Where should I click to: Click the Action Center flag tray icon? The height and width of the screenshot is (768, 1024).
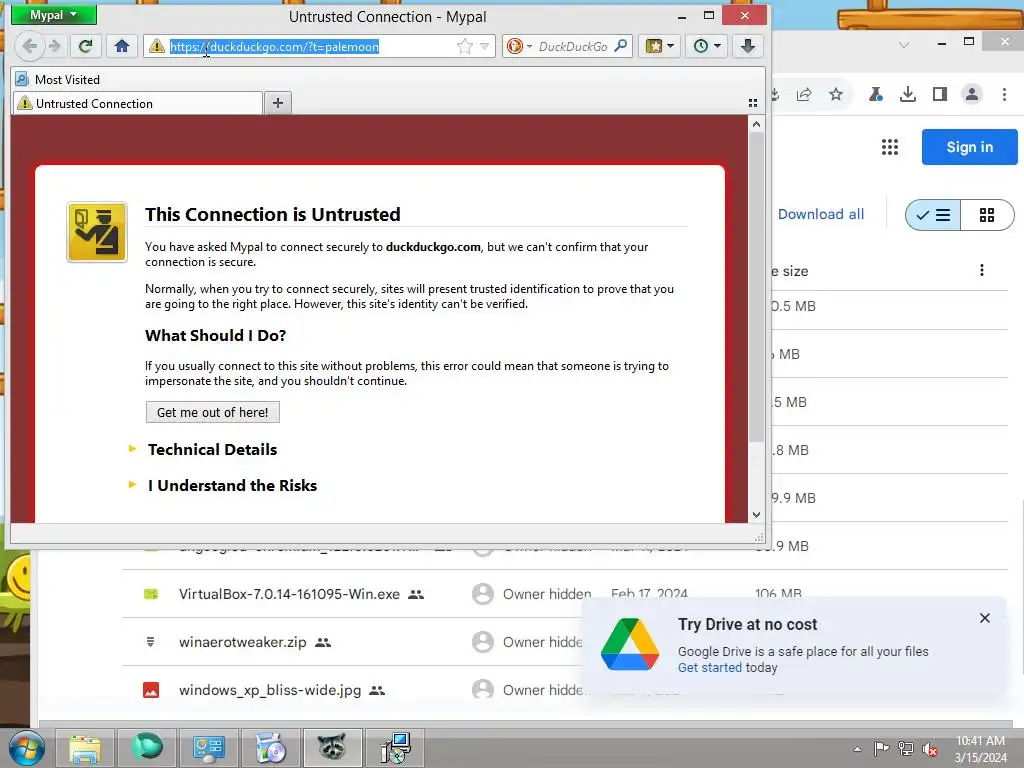[881, 749]
